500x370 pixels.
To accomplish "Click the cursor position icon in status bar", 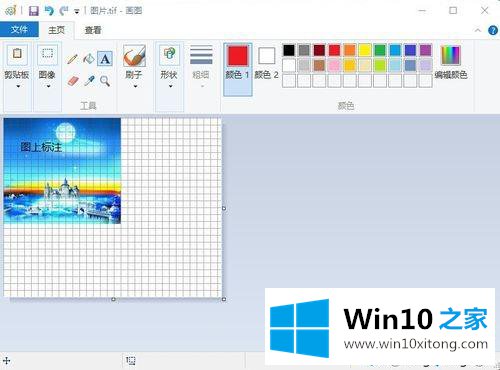I will click(7, 361).
